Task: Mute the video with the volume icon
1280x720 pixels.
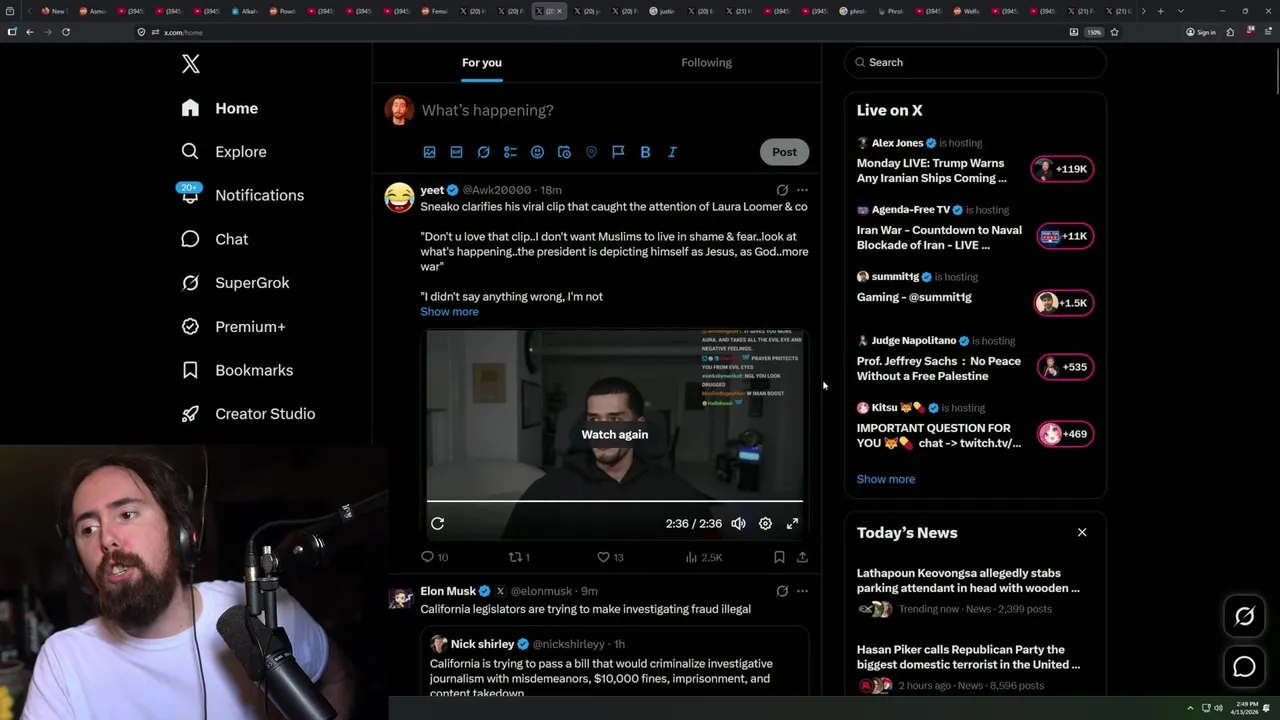Action: click(738, 524)
